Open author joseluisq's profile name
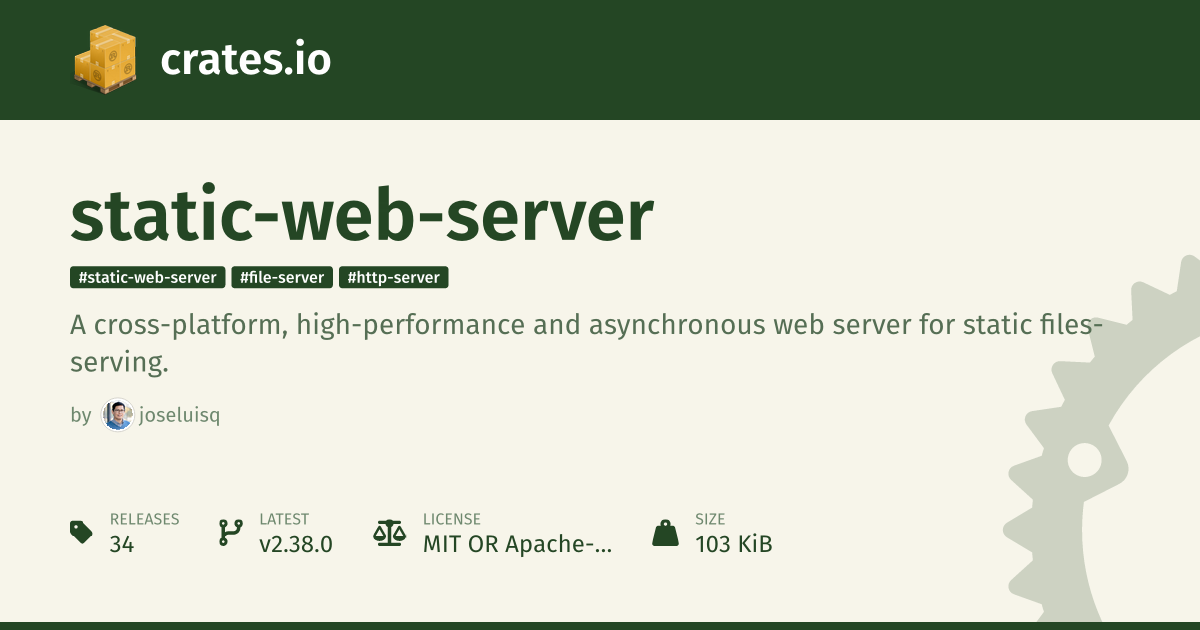This screenshot has height=630, width=1200. click(180, 415)
